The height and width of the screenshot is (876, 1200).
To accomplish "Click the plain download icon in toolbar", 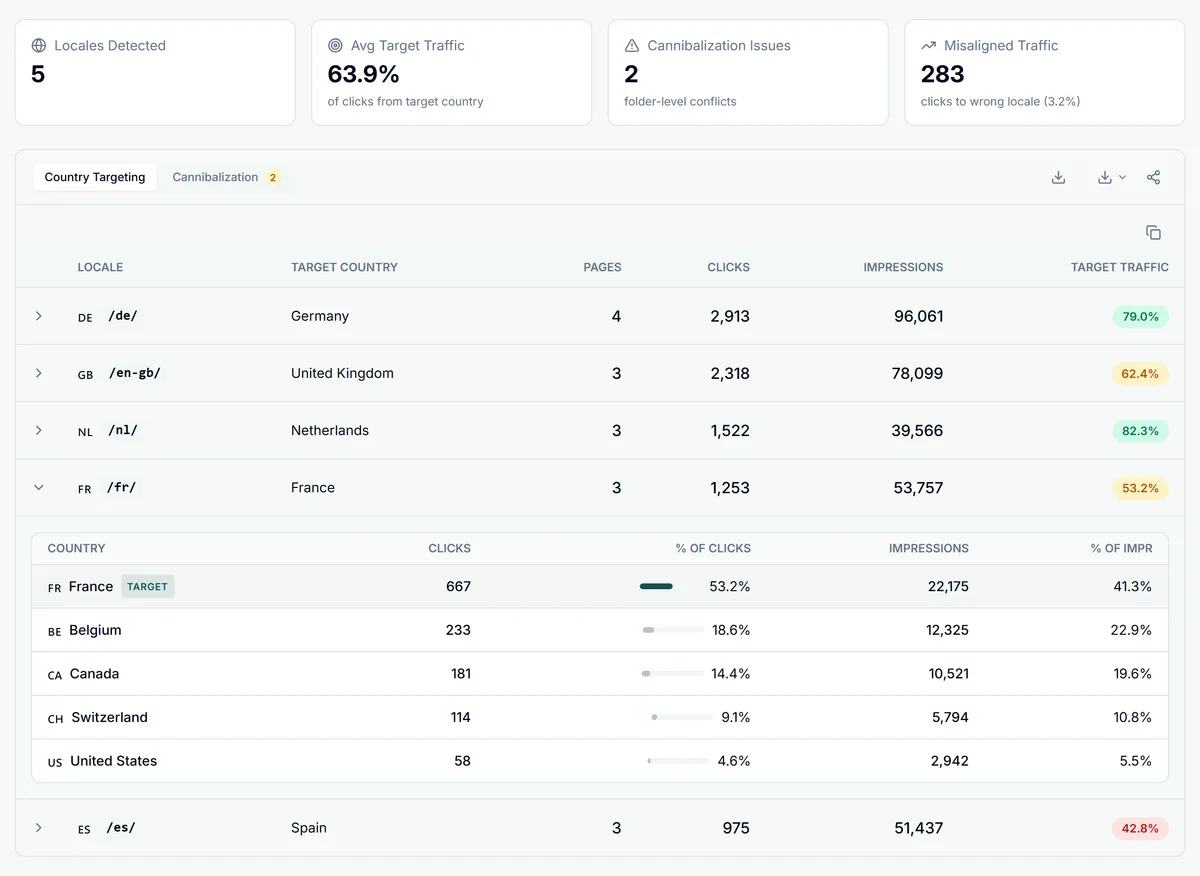I will (x=1058, y=177).
